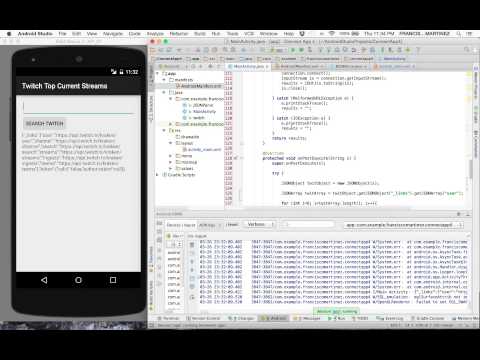Open the Refactor menu
Viewport: 480px width, 360px height.
point(179,34)
